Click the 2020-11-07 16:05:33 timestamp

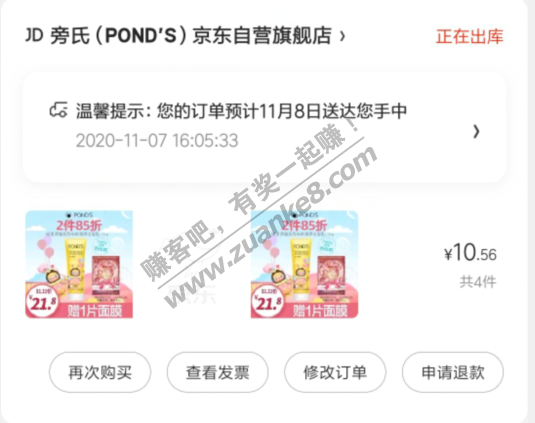click(x=157, y=141)
